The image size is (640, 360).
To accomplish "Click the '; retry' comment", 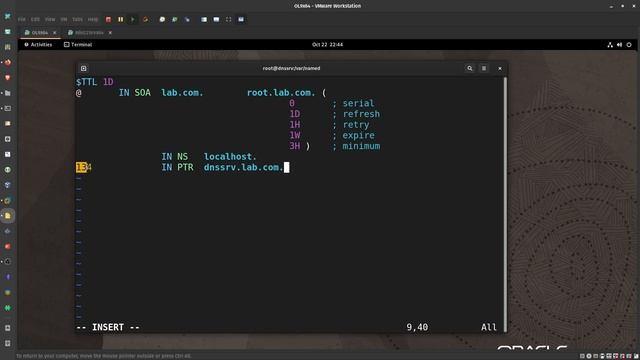I will (351, 124).
